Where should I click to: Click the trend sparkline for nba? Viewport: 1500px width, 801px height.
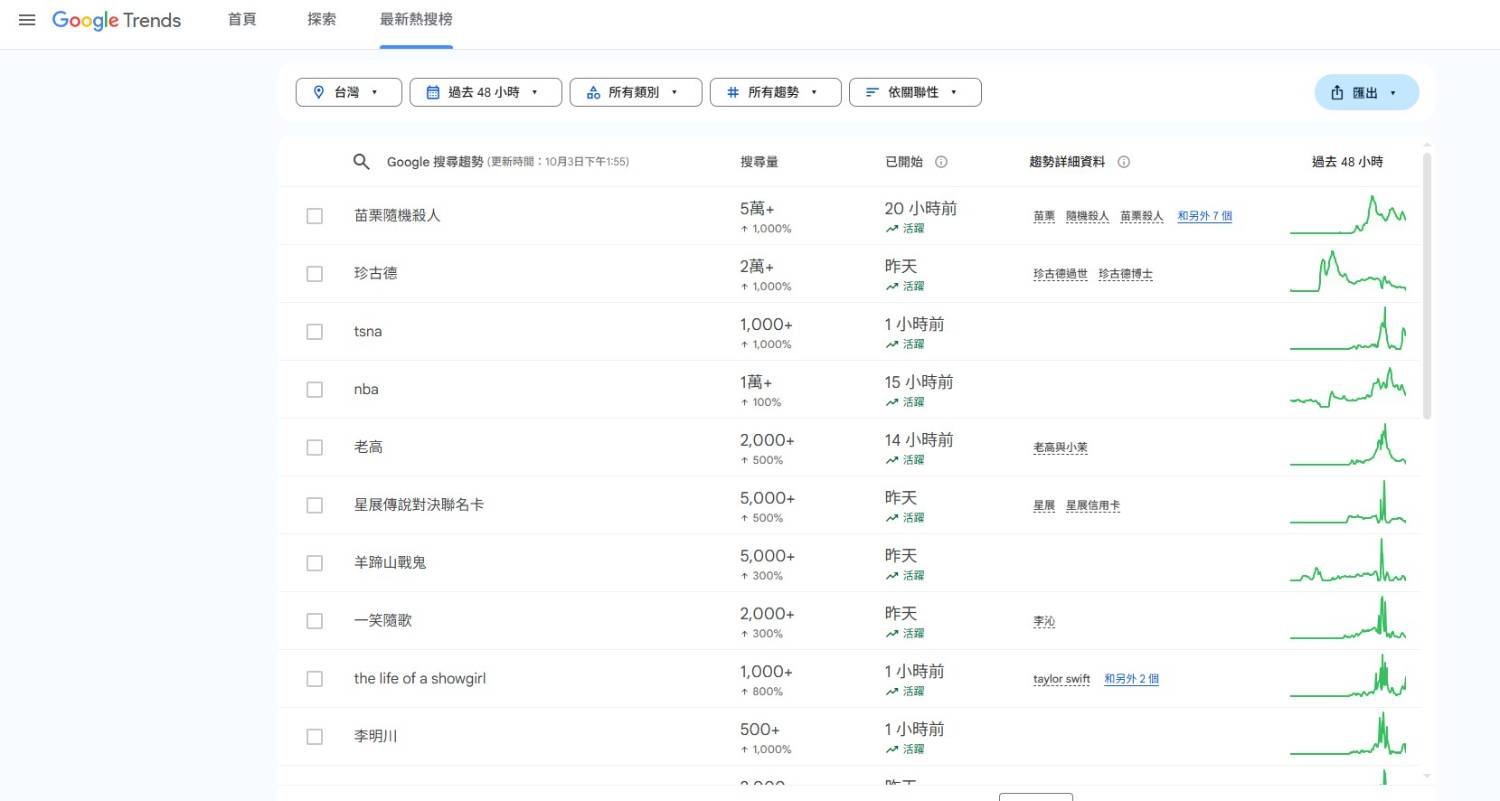point(1347,389)
